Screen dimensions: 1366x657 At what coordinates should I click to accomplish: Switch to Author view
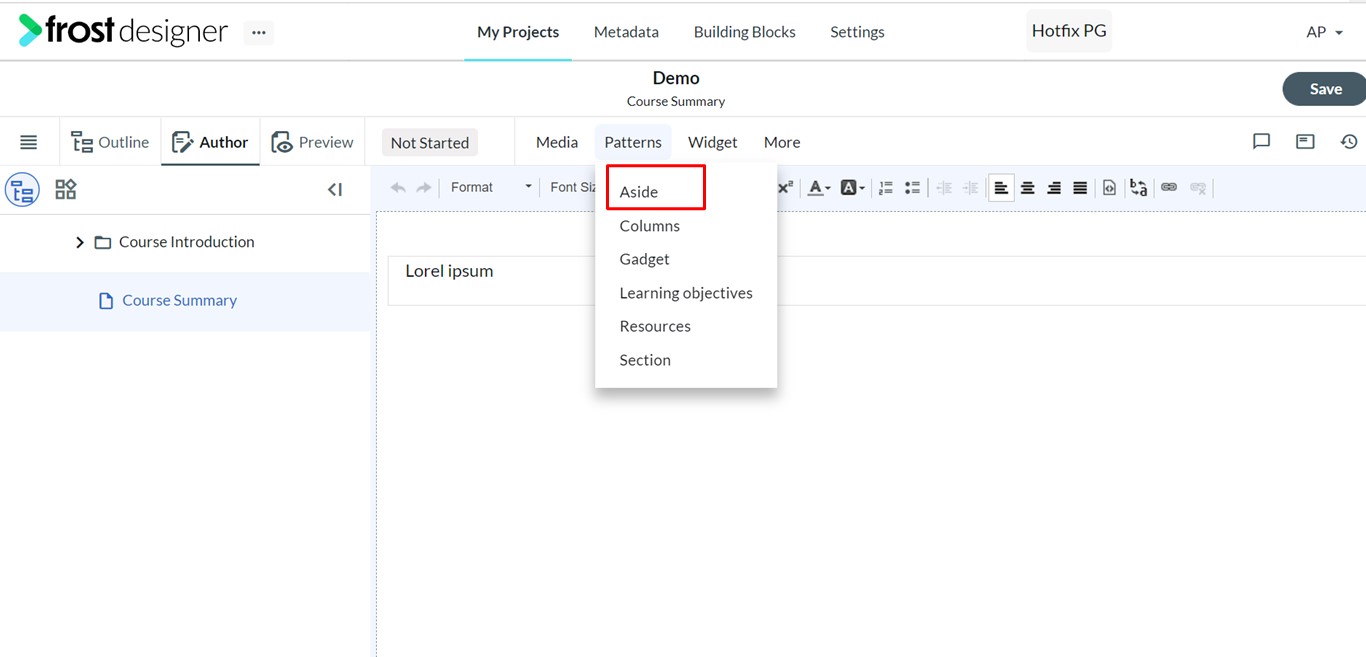(210, 142)
